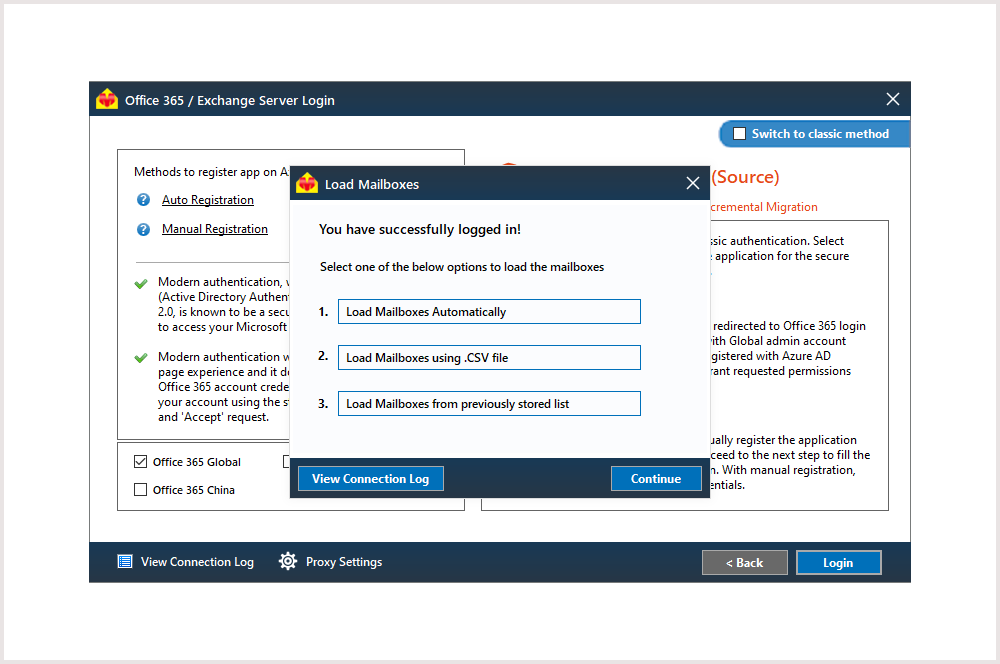This screenshot has height=664, width=1000.
Task: Click the View Connection Log list icon in footer
Action: 125,561
